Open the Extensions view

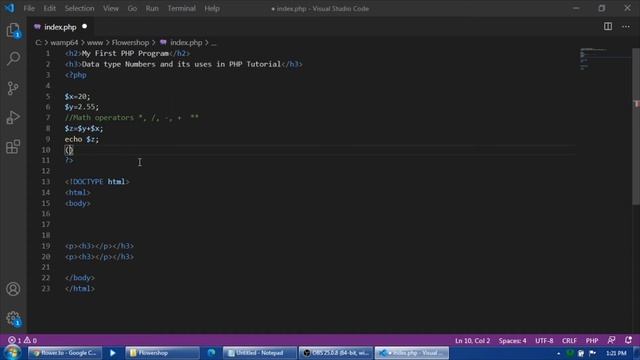(x=13, y=147)
